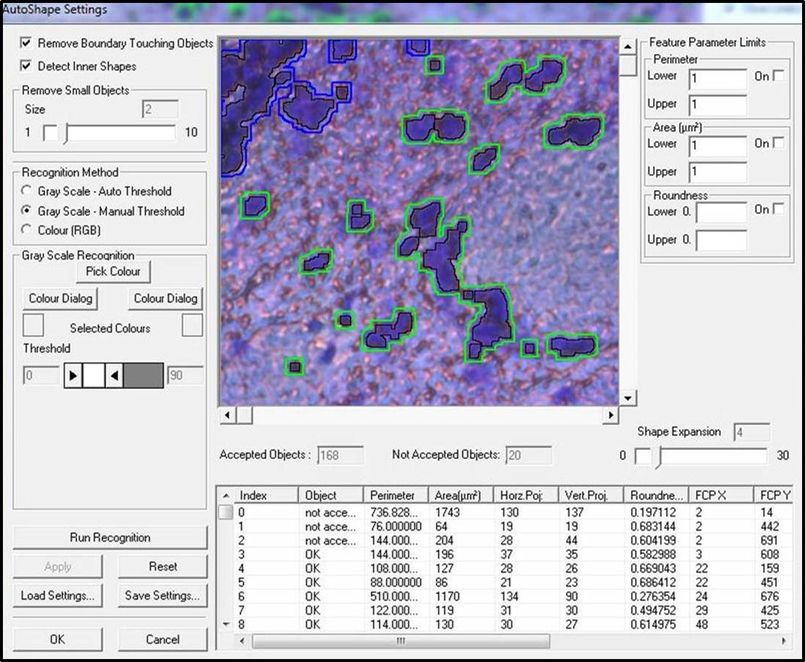Click the Area Lower limit input field
The width and height of the screenshot is (805, 662).
(717, 145)
